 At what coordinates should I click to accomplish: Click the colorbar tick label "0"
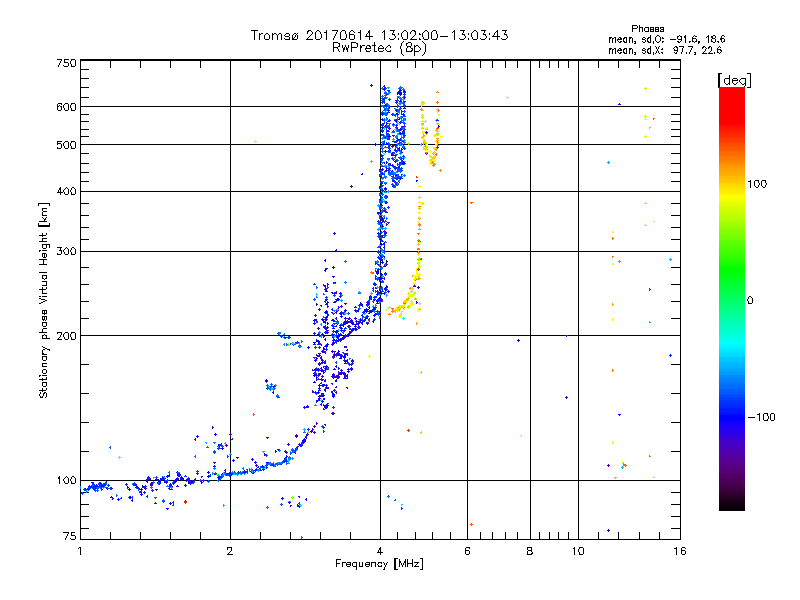coord(750,301)
